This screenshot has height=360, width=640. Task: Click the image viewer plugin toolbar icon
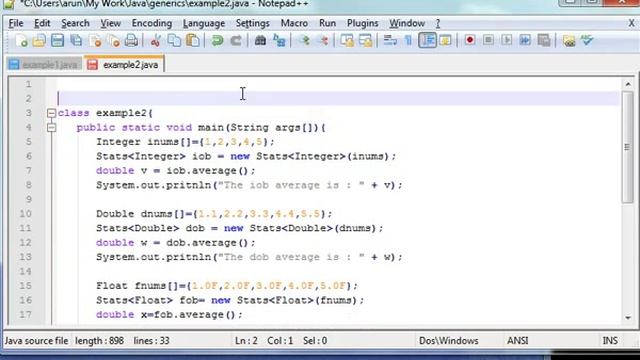569,40
